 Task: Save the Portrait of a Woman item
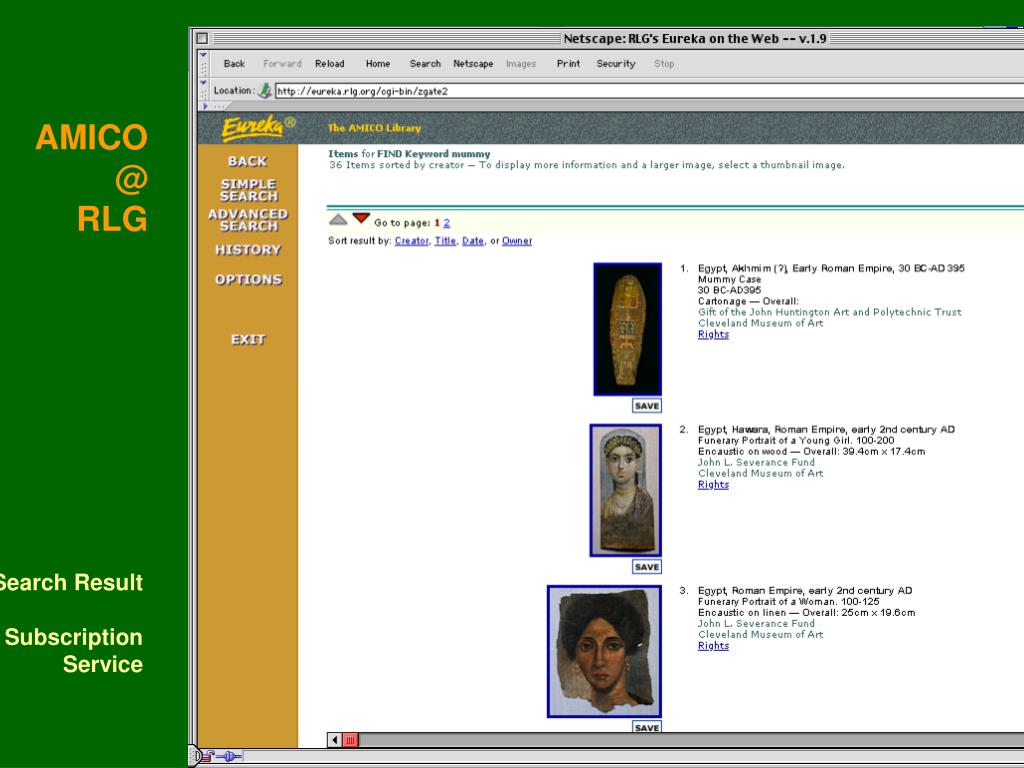pyautogui.click(x=647, y=727)
